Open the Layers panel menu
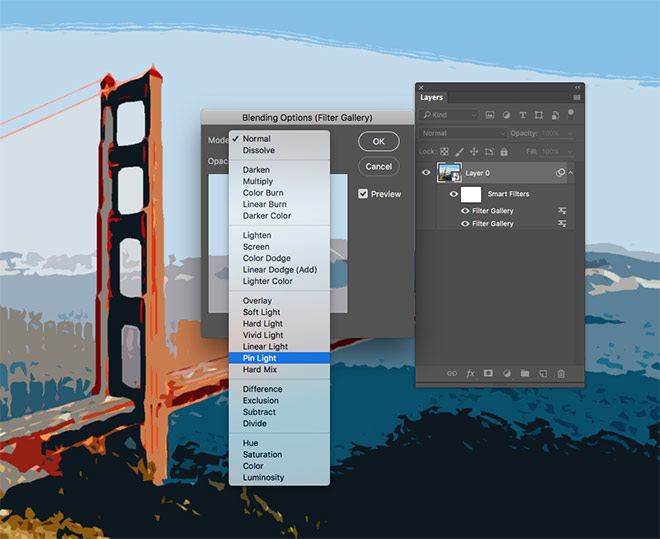This screenshot has height=539, width=660. [576, 98]
